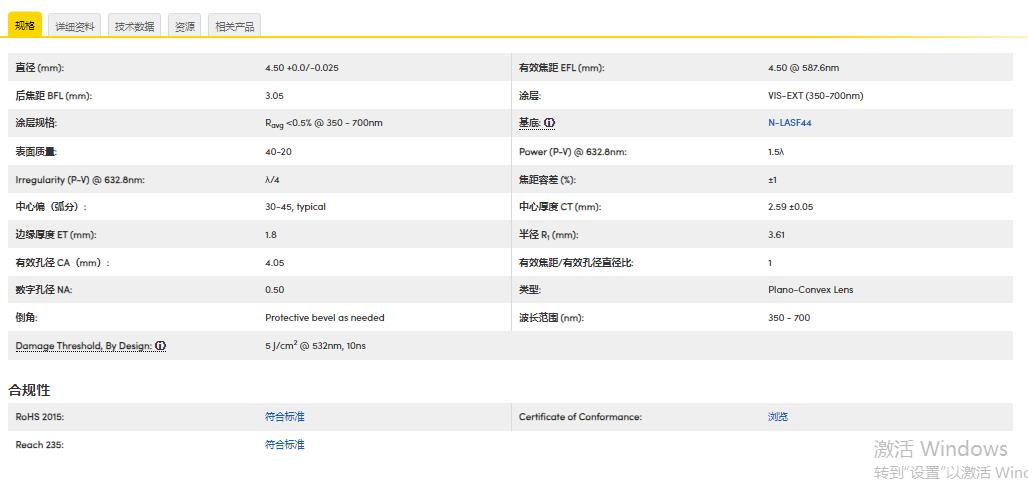
Task: Open the 符合标准 link for Reach 235
Action: click(x=284, y=445)
